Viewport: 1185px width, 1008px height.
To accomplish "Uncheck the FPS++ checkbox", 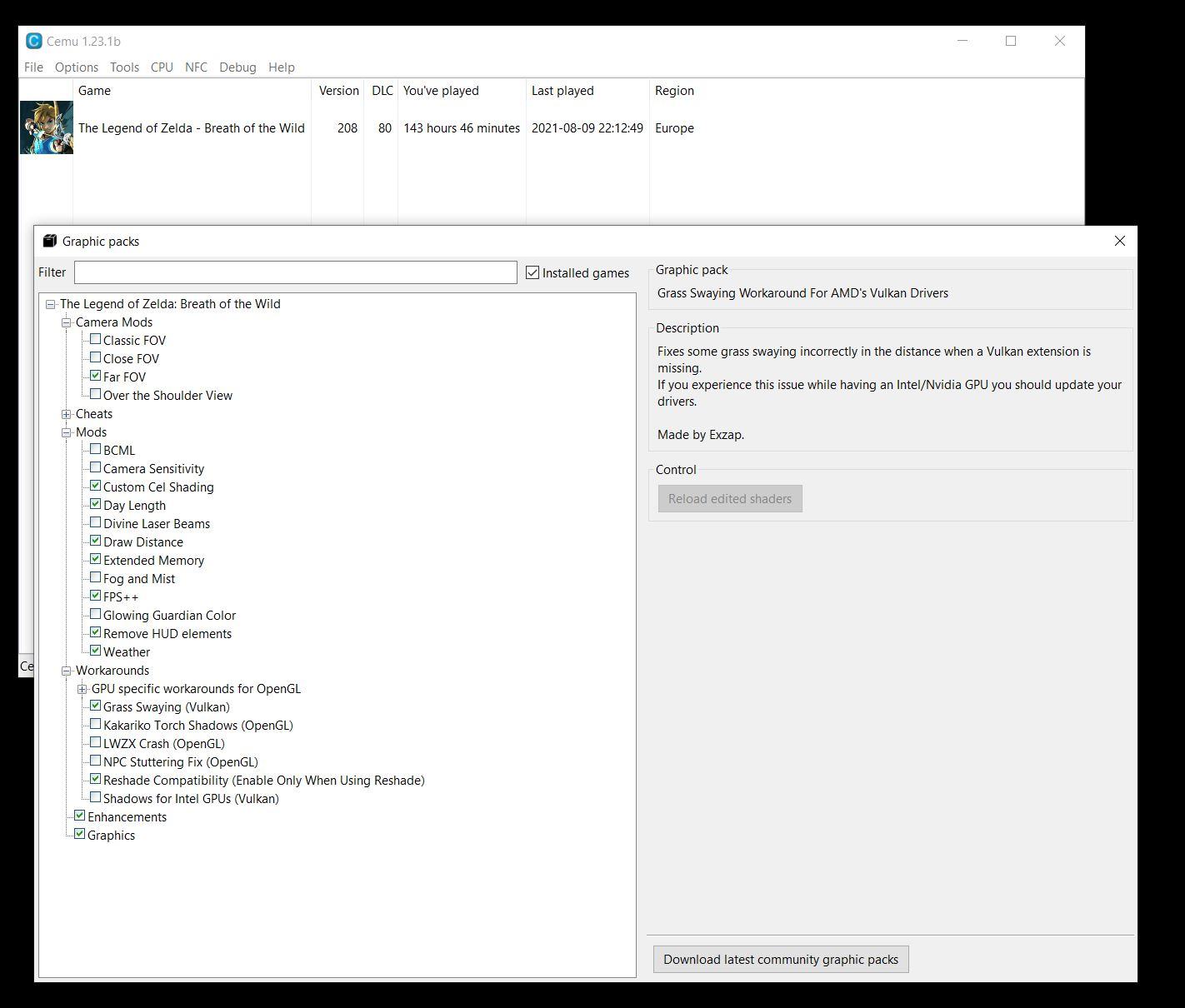I will pyautogui.click(x=95, y=596).
